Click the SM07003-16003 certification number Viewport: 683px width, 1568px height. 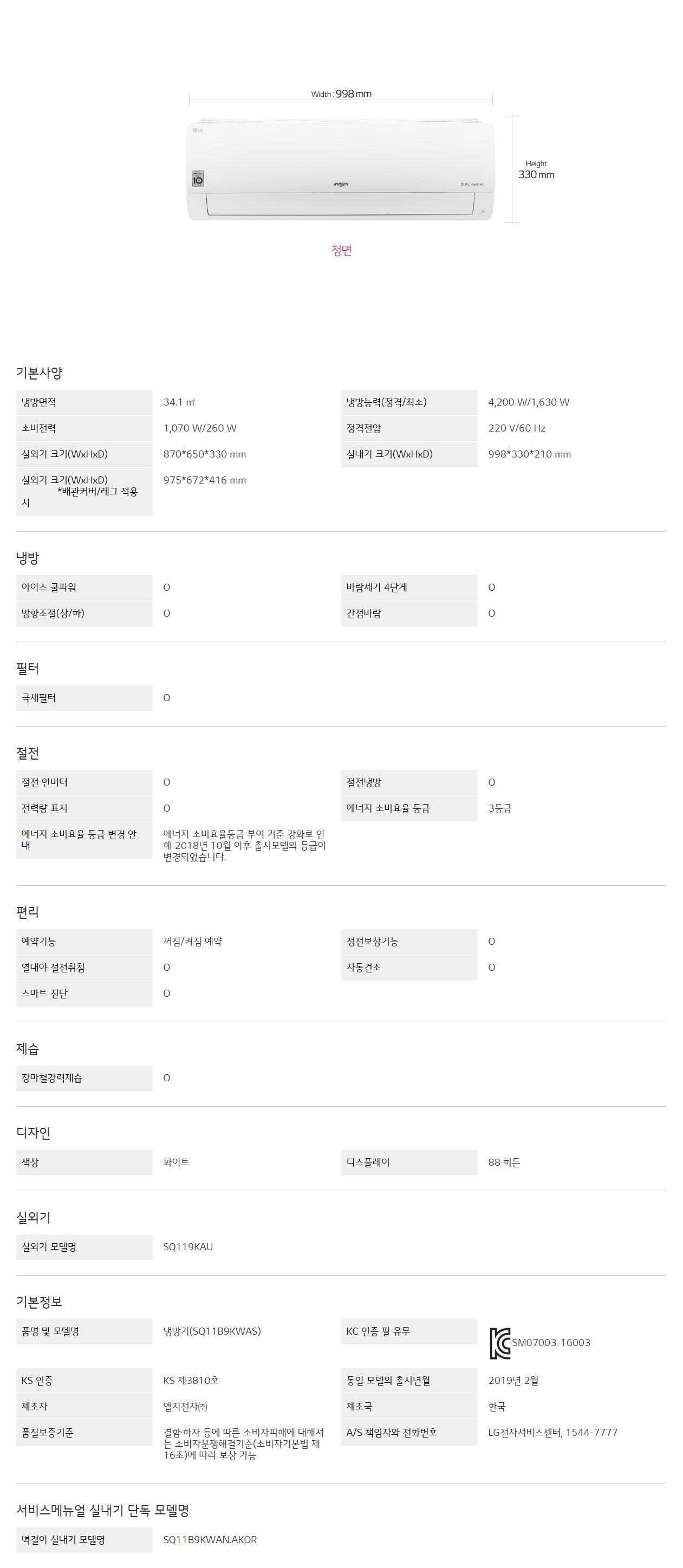(x=551, y=1342)
